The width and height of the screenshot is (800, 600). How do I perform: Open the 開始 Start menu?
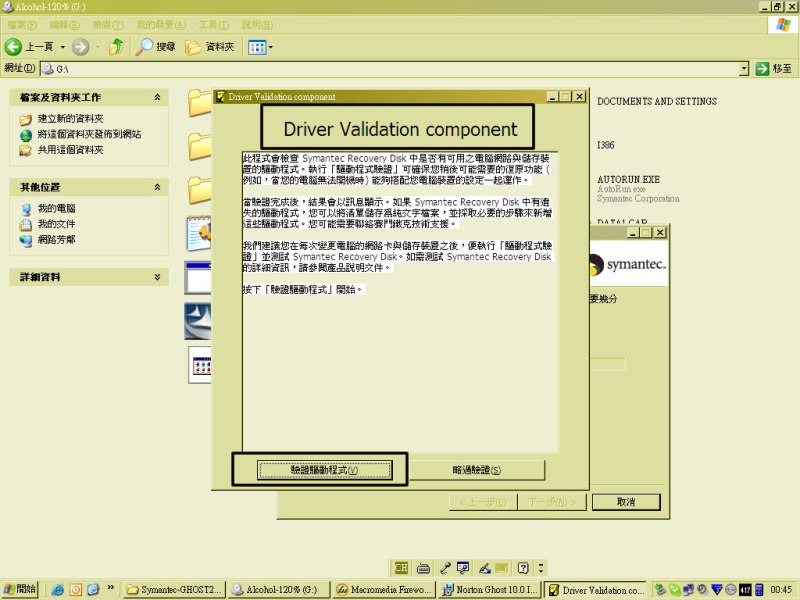(20, 589)
